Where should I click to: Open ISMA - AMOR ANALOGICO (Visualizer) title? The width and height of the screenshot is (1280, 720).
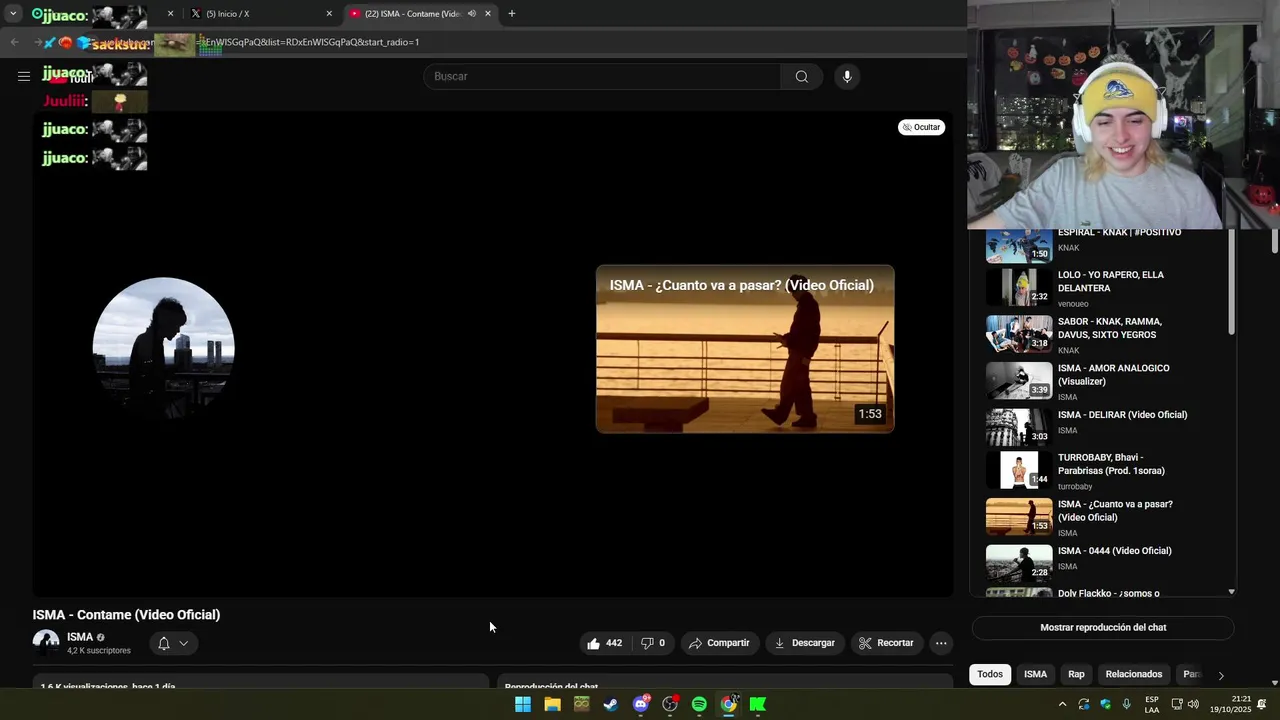pos(1113,375)
